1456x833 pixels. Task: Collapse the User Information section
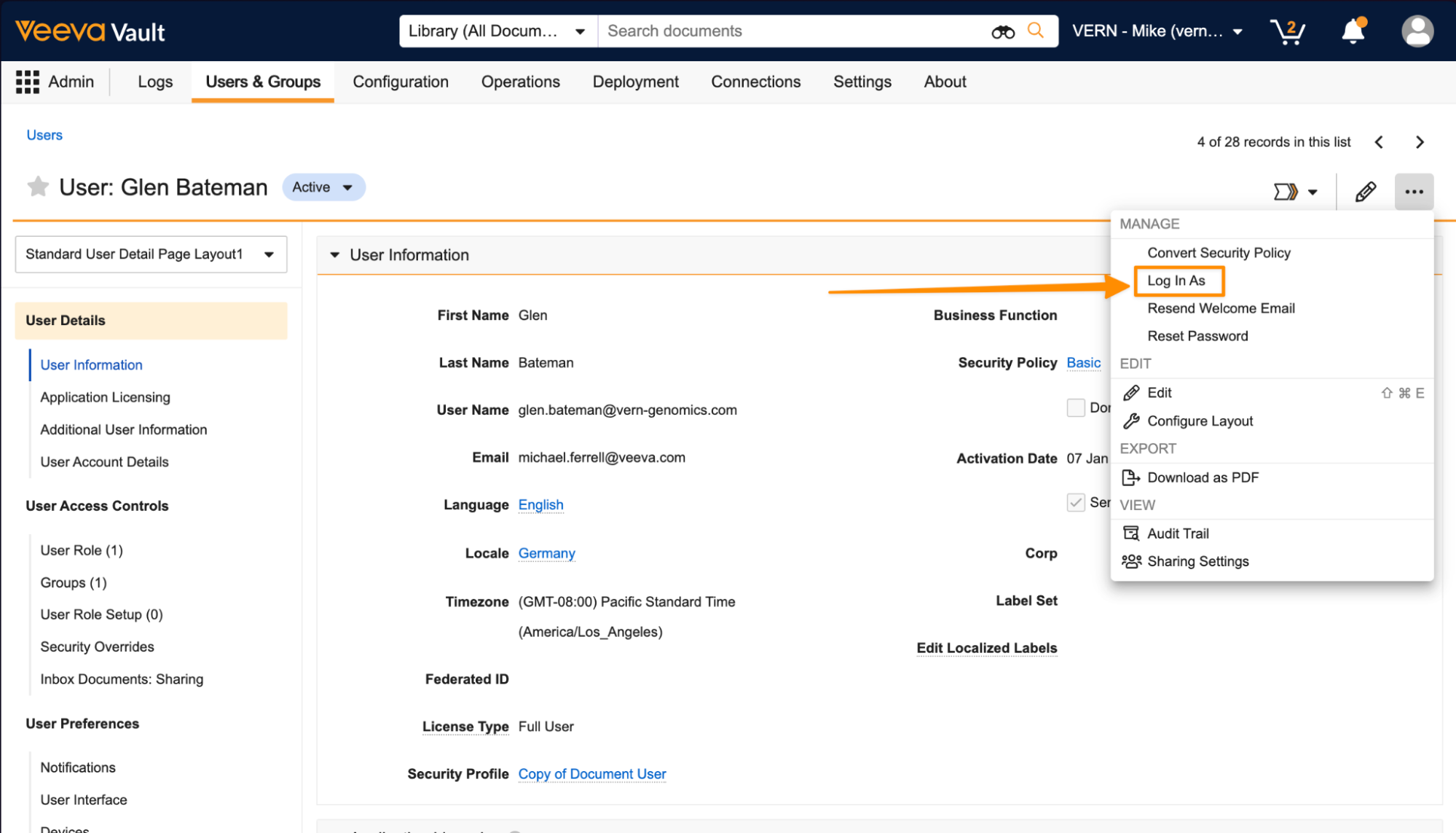pyautogui.click(x=335, y=255)
